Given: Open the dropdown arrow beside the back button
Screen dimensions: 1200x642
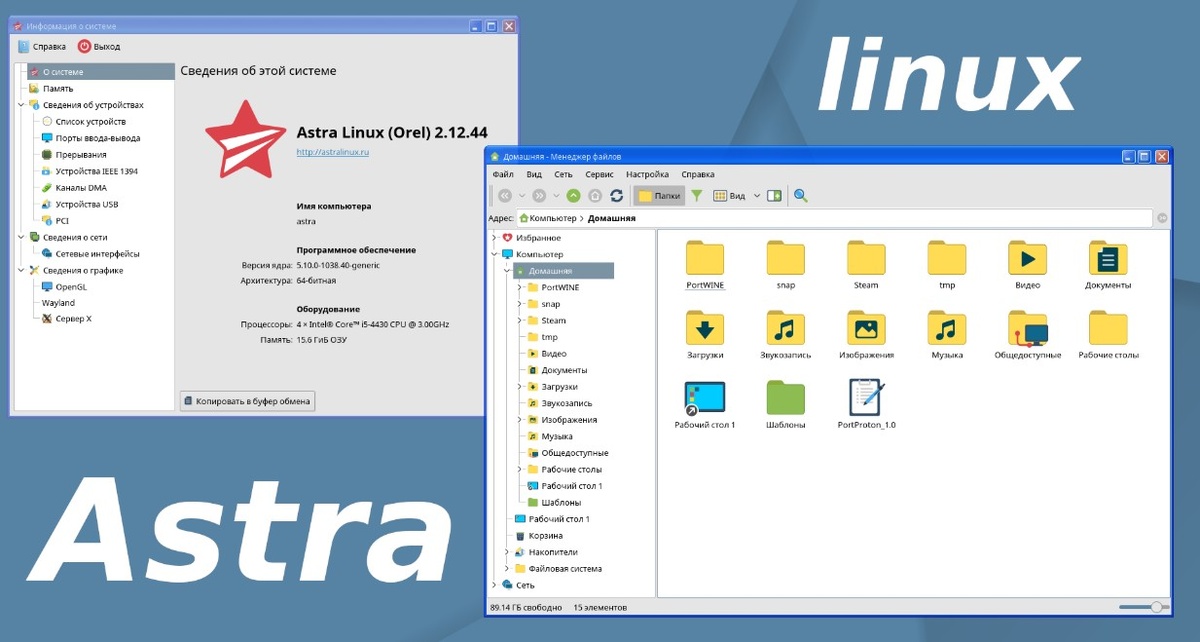Looking at the screenshot, I should (522, 196).
